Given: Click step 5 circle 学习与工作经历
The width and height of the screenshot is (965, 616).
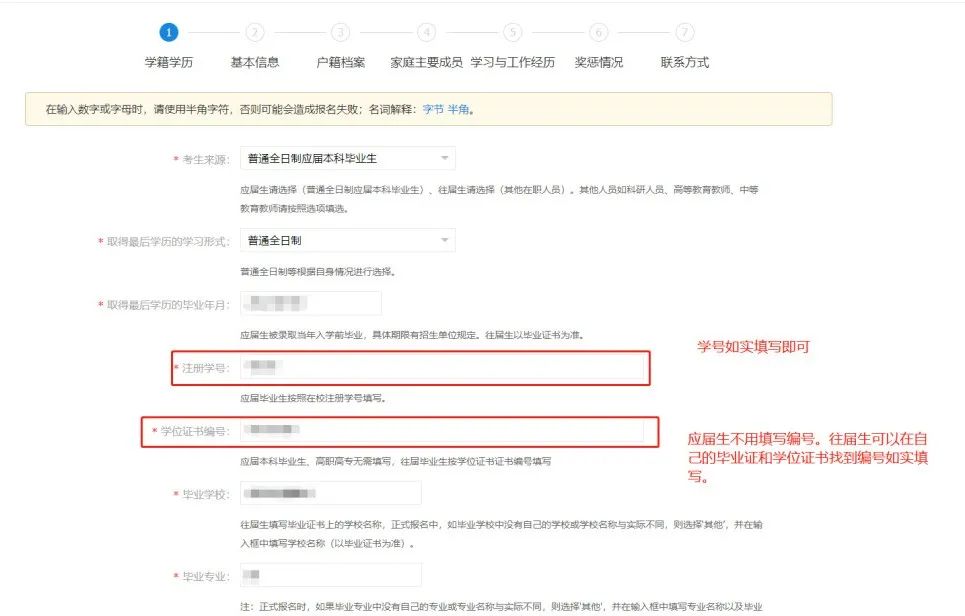Looking at the screenshot, I should tap(513, 32).
